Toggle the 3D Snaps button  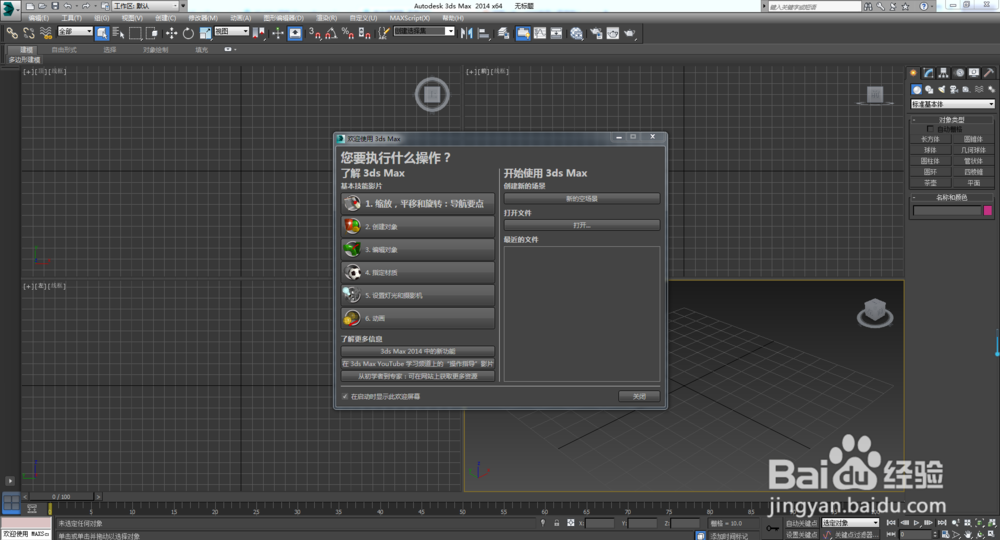pyautogui.click(x=315, y=33)
